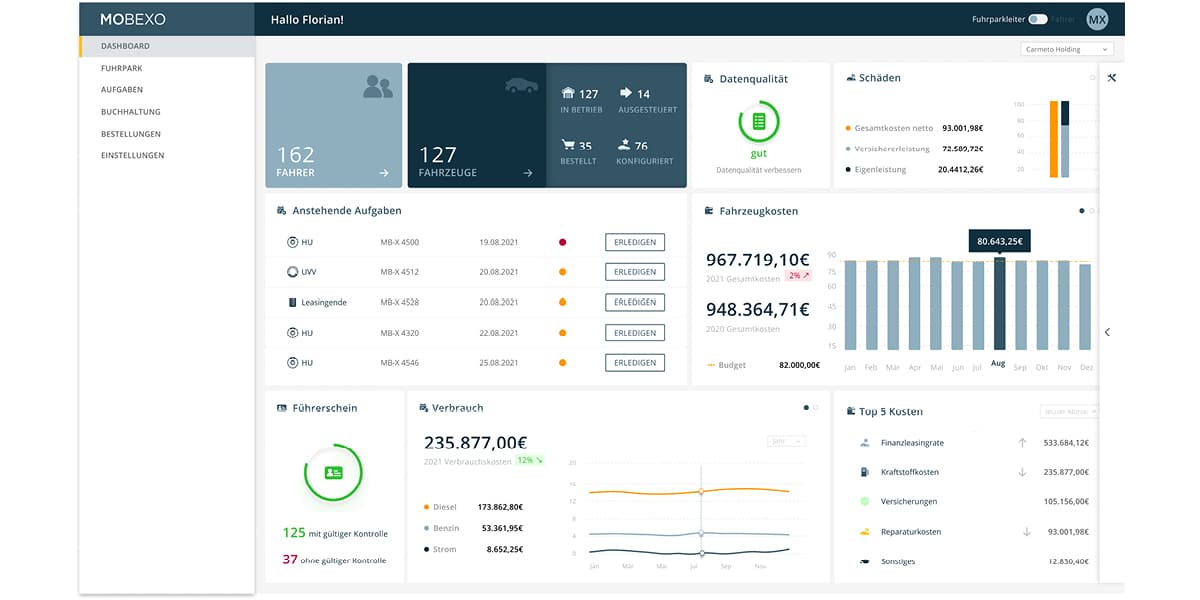Toggle the Fuhrparkleiter/Fahrer switch
Image resolution: width=1200 pixels, height=600 pixels.
point(1037,19)
